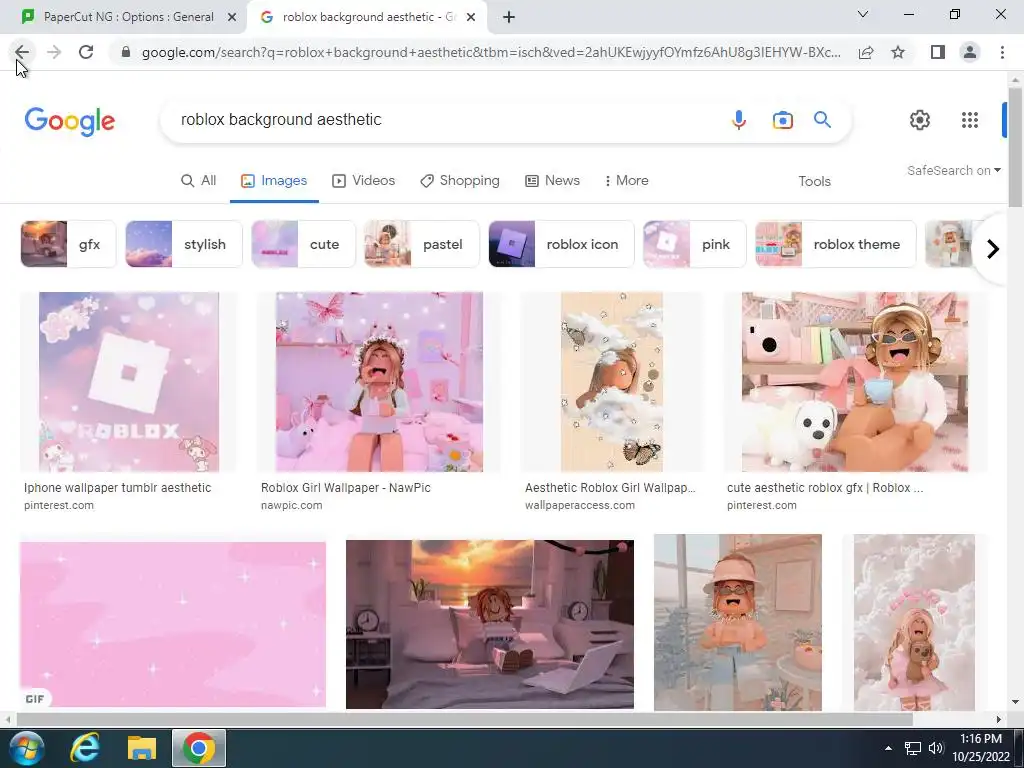This screenshot has width=1024, height=768.
Task: Start voice search with the microphone icon
Action: [x=739, y=120]
